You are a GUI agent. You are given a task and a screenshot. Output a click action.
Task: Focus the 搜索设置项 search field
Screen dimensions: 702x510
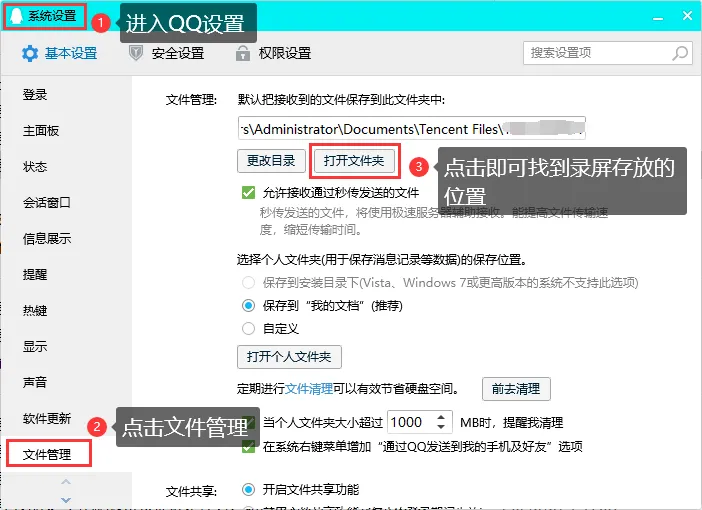coord(608,53)
